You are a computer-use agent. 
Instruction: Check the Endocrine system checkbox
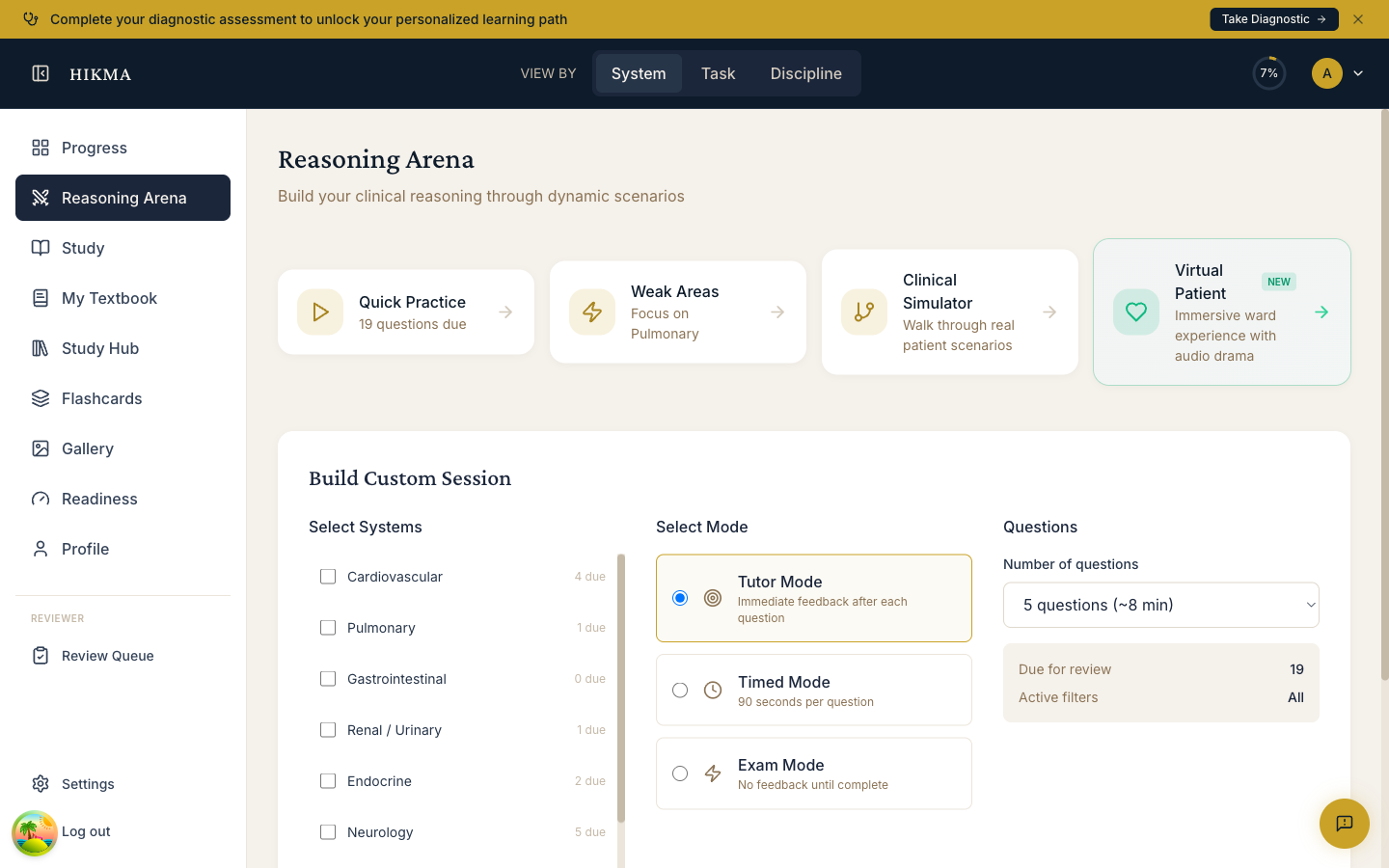[x=328, y=781]
